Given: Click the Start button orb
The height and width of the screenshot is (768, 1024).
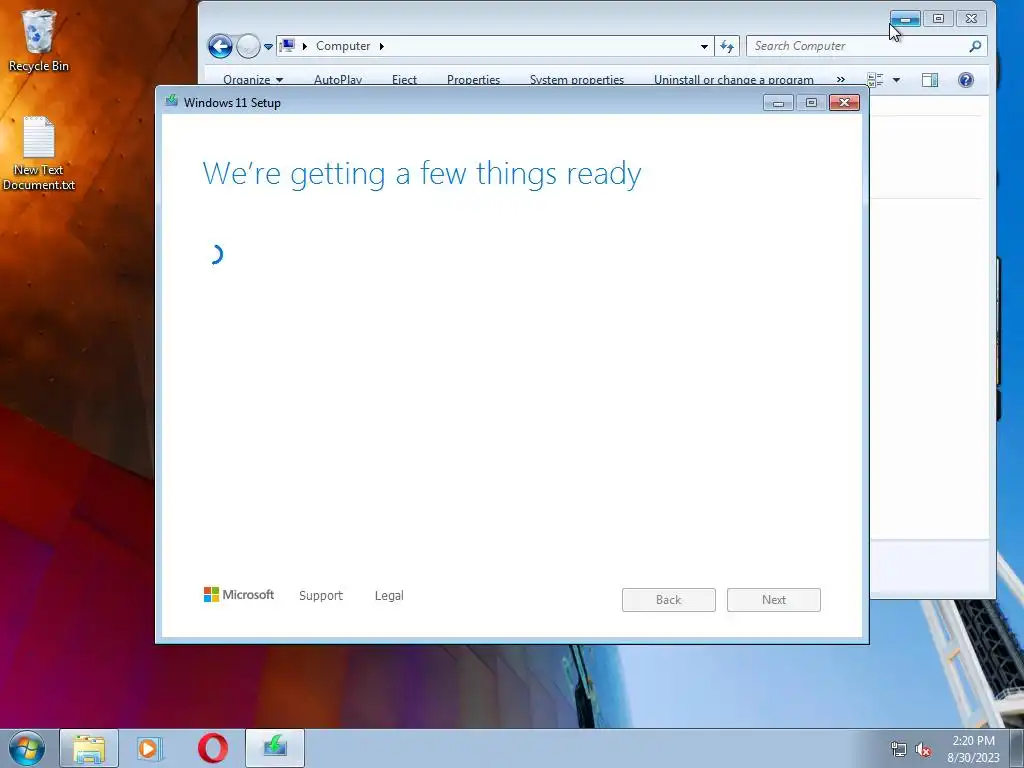Looking at the screenshot, I should (x=27, y=748).
